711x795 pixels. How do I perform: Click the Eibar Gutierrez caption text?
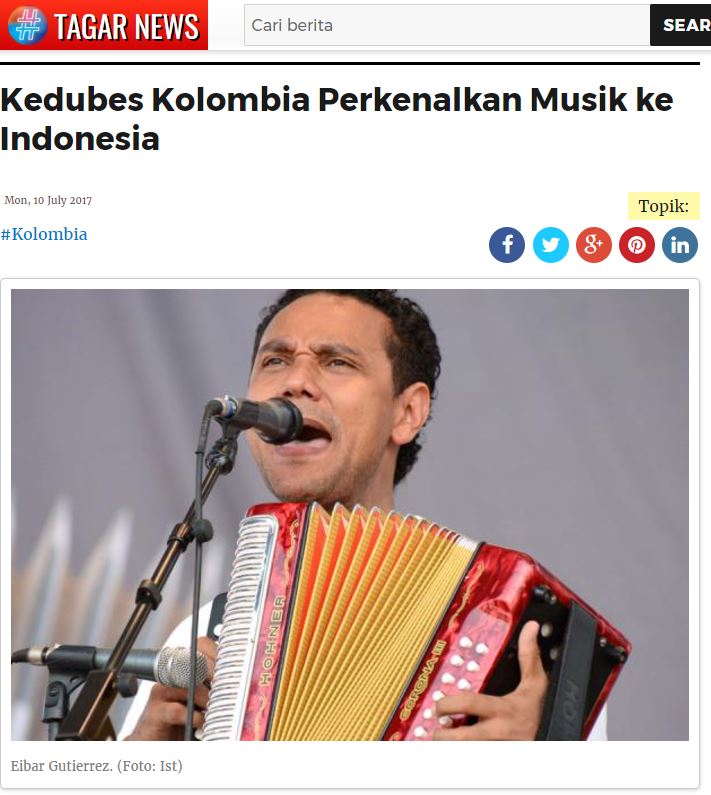click(x=61, y=766)
